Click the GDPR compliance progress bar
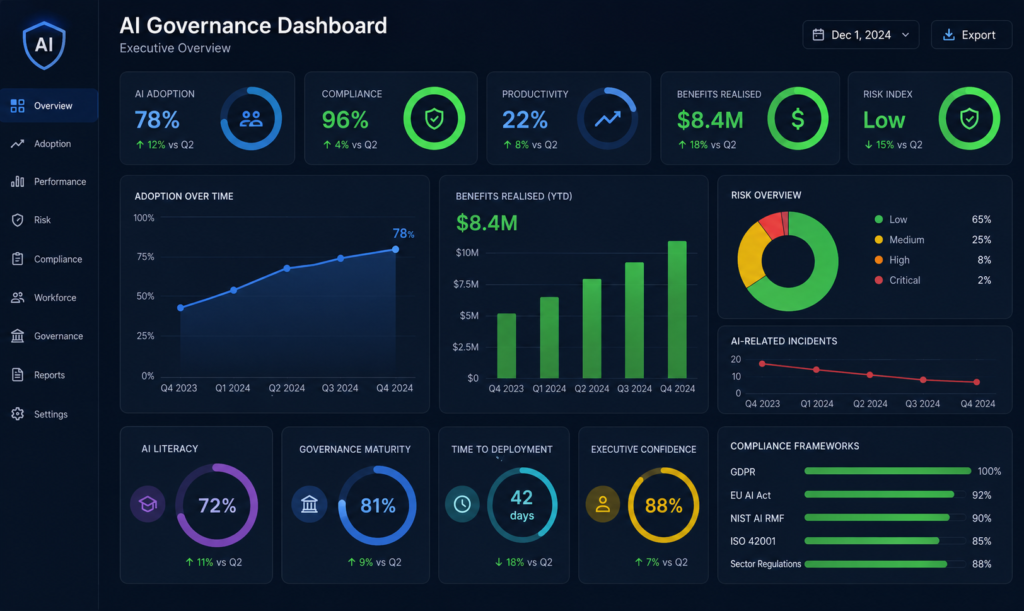Screen dimensions: 1024x611 [888, 471]
